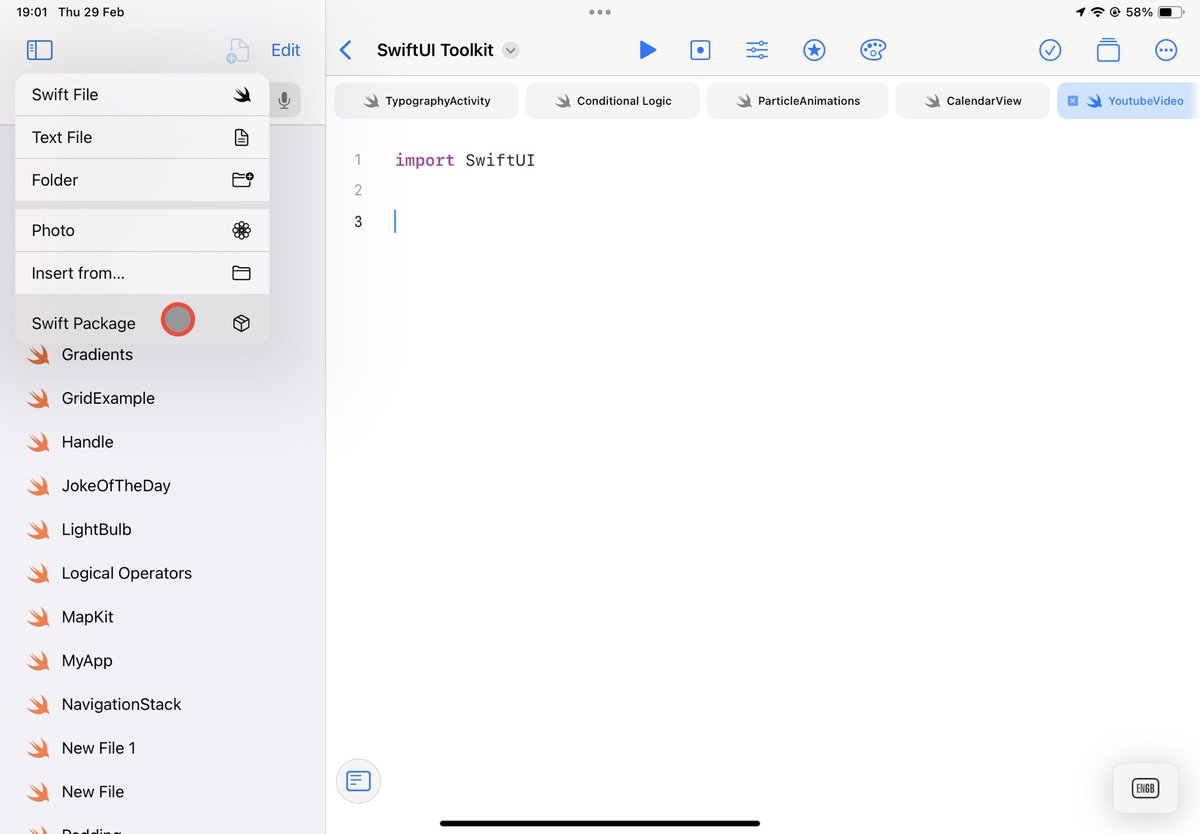Tap the microphone dictation icon

[x=285, y=100]
